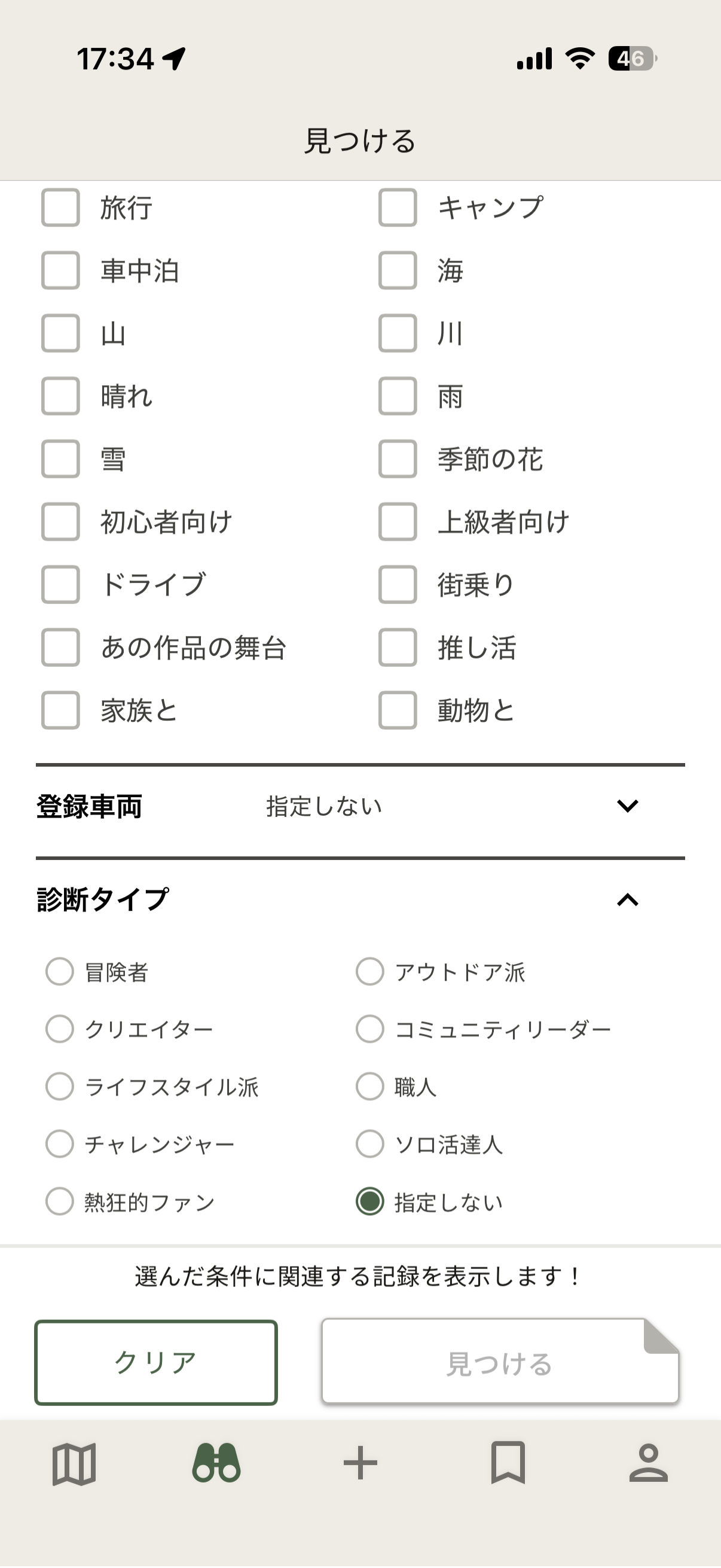Collapse the 診断タイプ section chevron
Image resolution: width=721 pixels, height=1568 pixels.
coord(627,899)
